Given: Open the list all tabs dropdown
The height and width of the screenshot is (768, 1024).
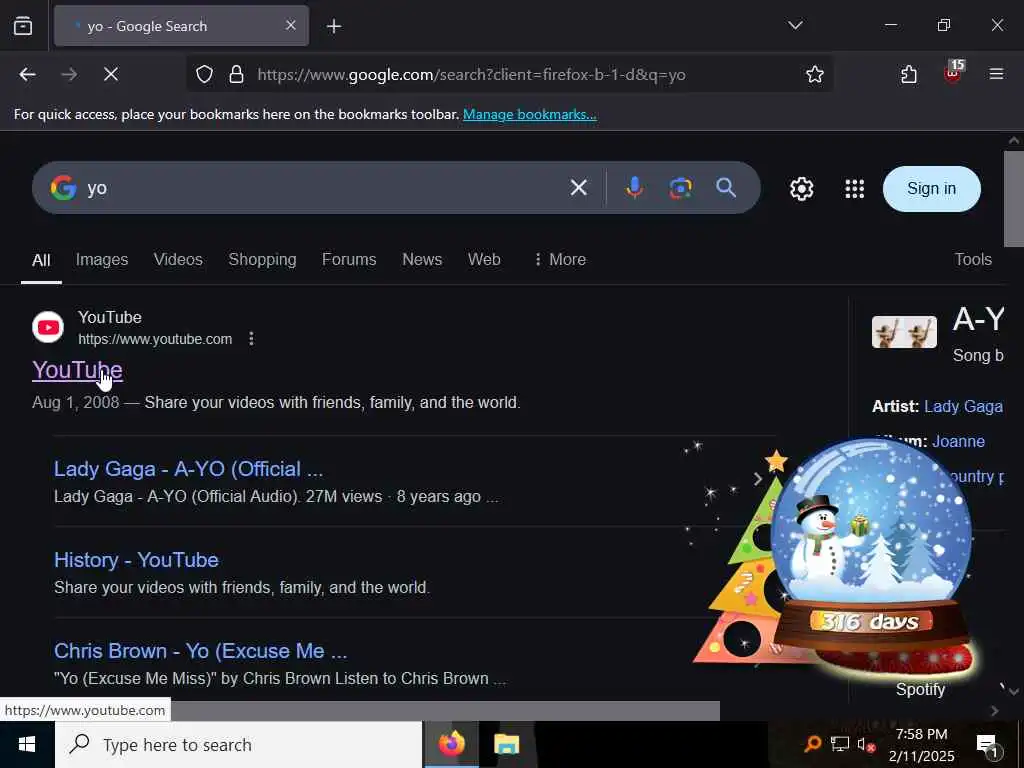Looking at the screenshot, I should (795, 25).
